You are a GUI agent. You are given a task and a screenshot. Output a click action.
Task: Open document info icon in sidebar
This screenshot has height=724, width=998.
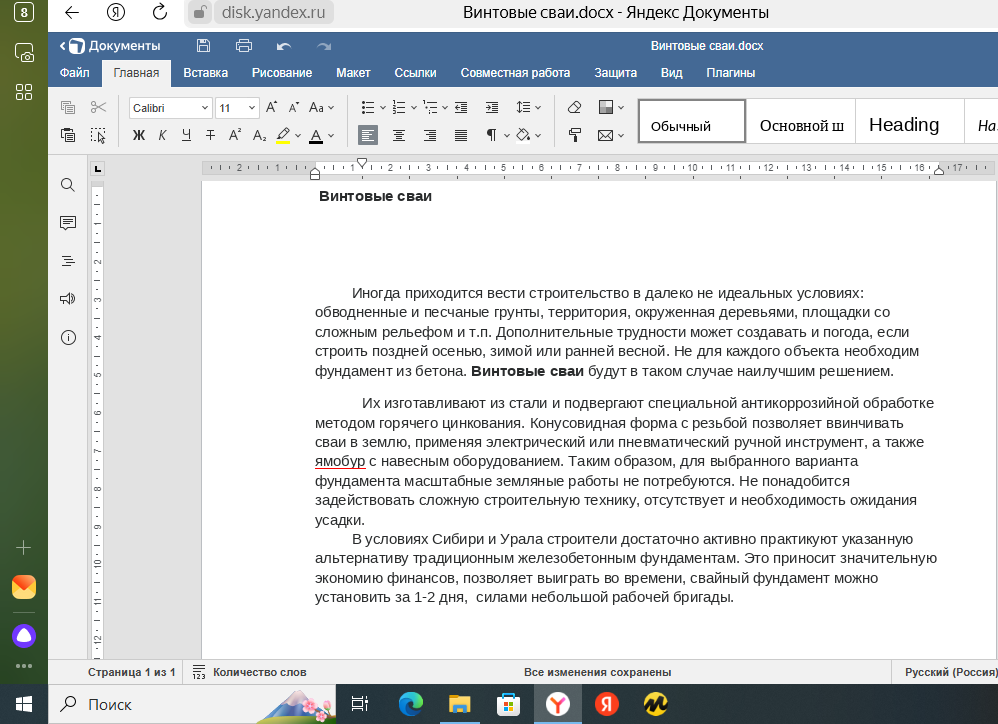68,337
